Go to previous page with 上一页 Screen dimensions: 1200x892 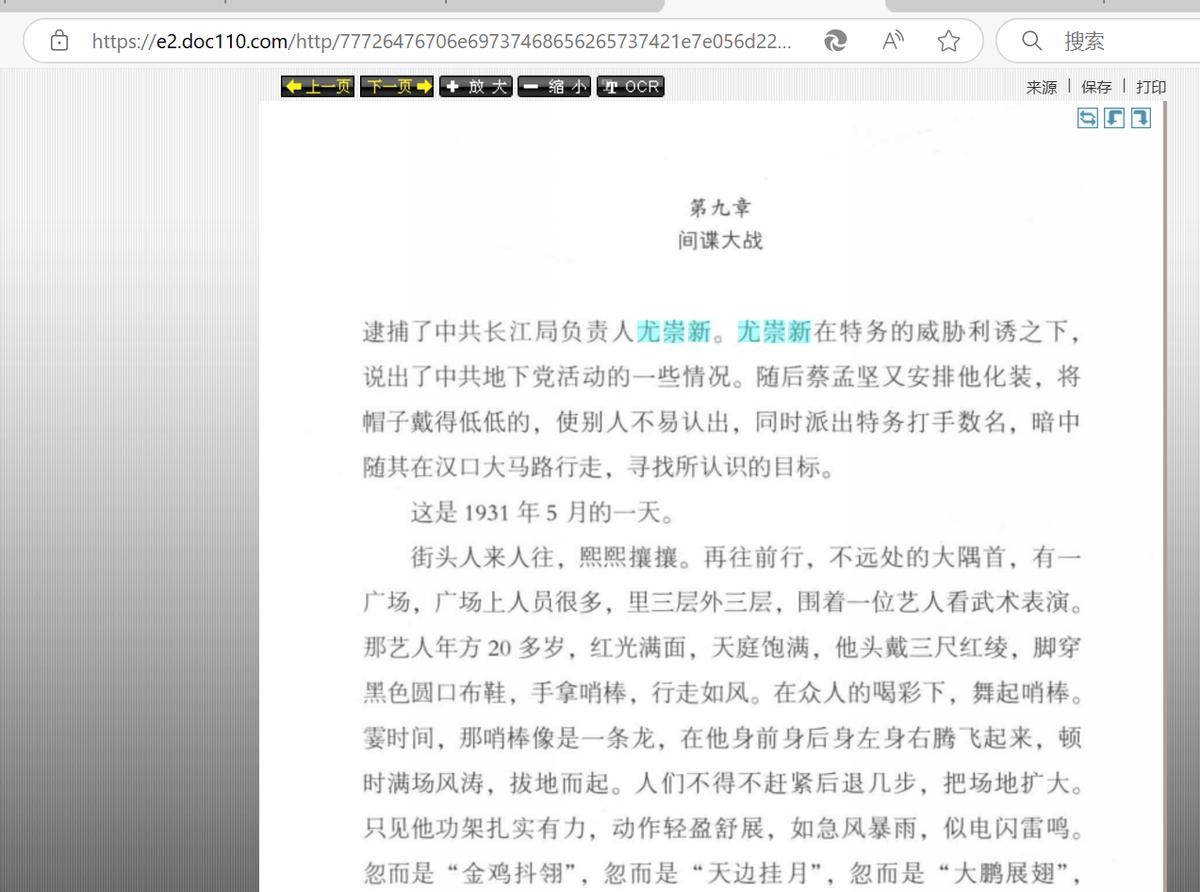click(317, 87)
